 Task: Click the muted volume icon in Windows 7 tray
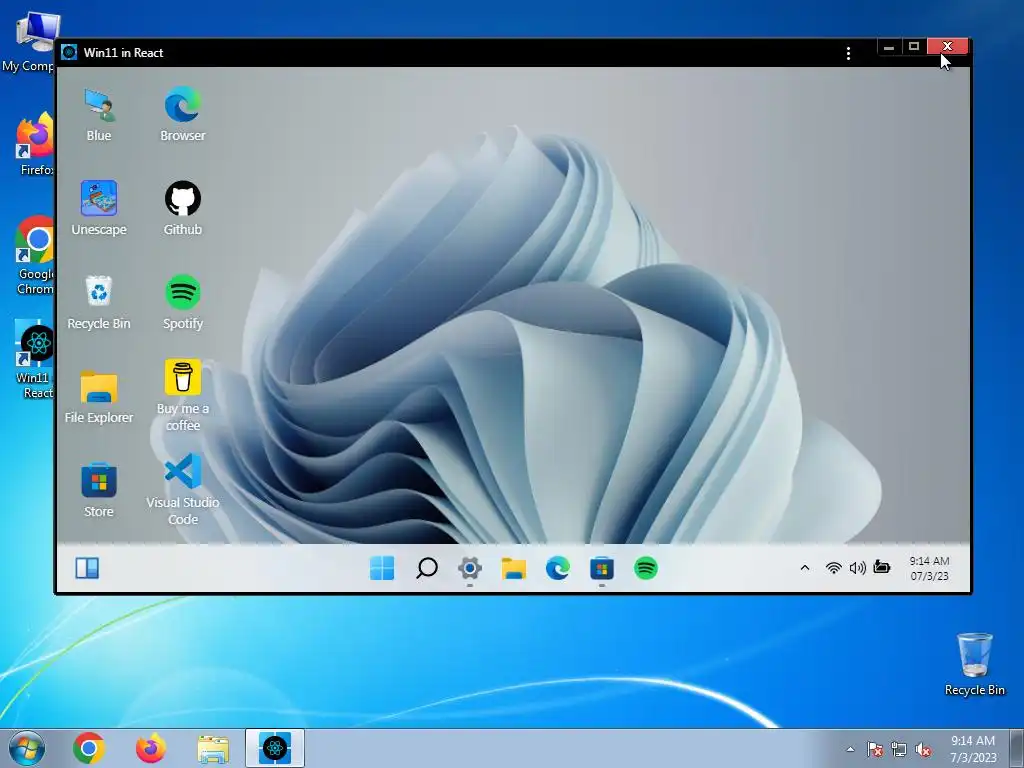pos(923,750)
